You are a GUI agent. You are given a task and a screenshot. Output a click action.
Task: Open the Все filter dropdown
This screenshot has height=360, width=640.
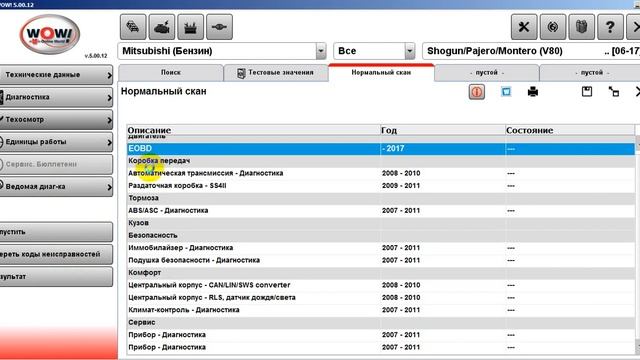point(410,51)
